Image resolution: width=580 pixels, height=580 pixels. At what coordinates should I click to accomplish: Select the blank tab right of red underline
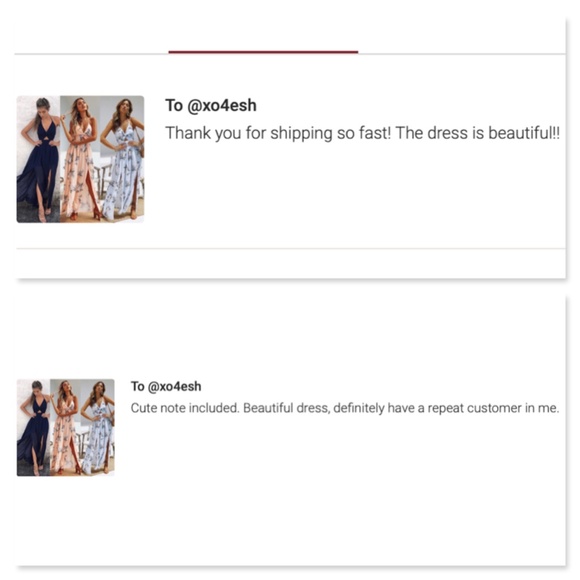[462, 35]
